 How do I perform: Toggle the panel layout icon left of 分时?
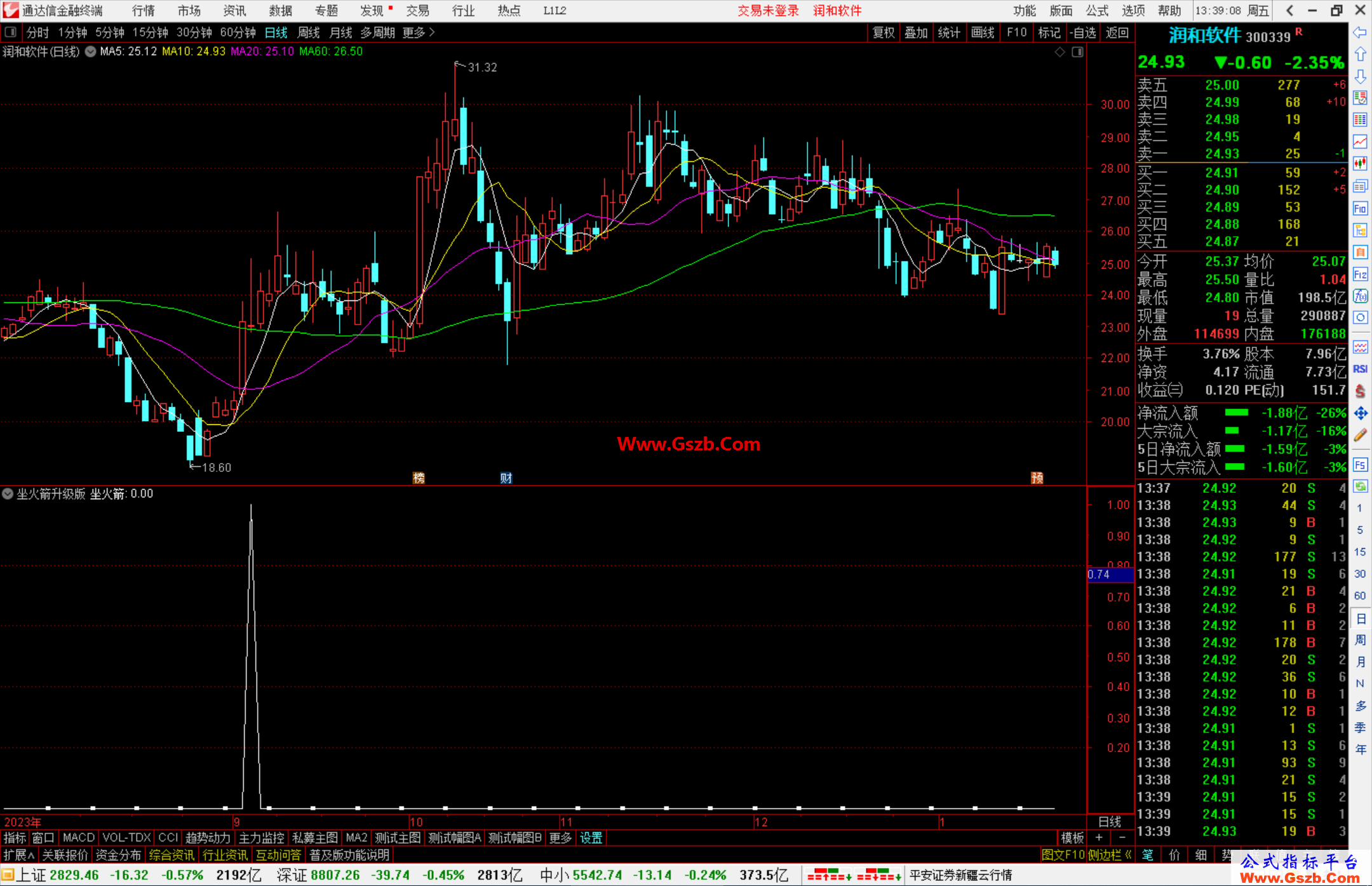[x=11, y=32]
